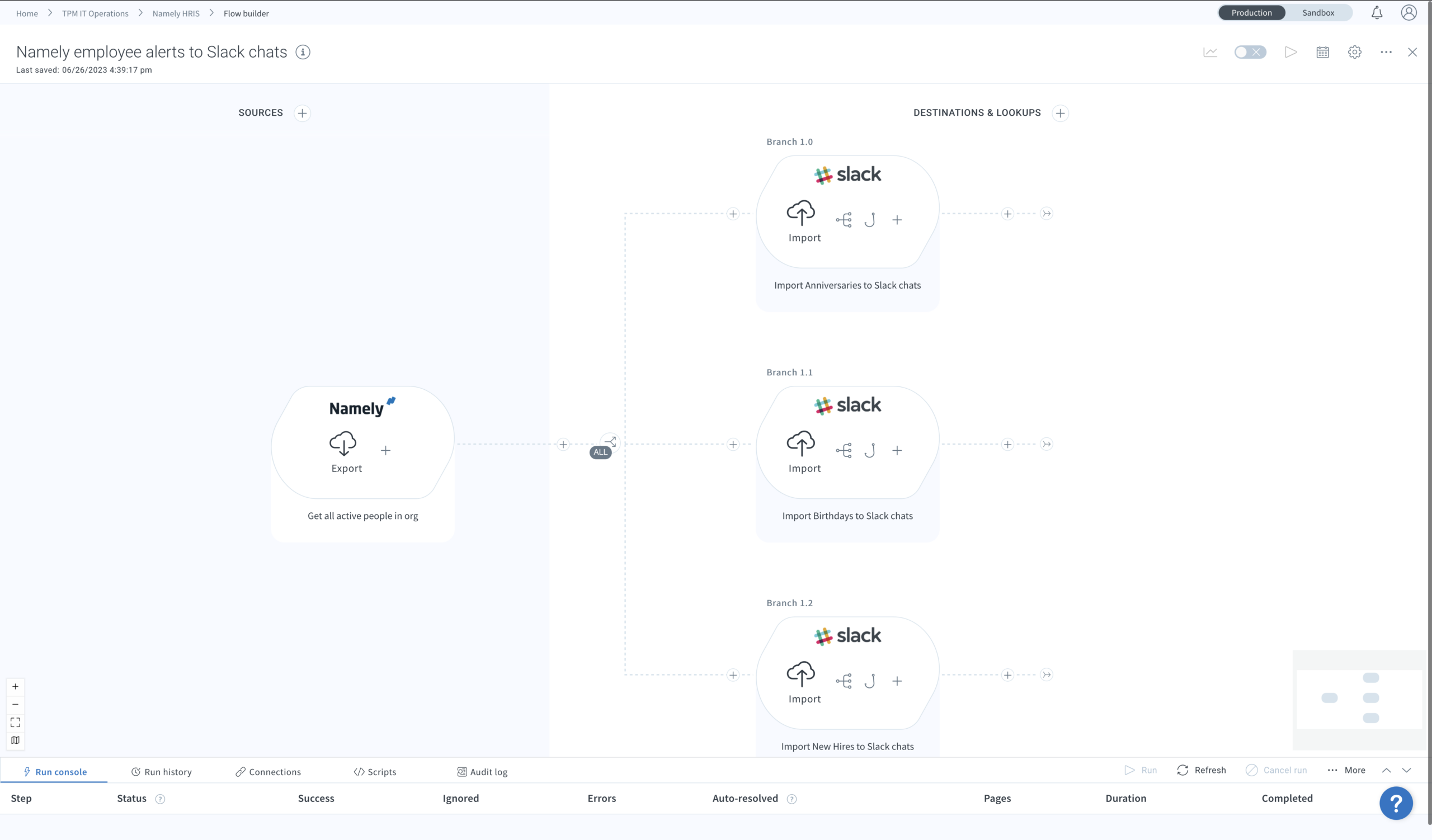Run the flow with the play icon

tap(1290, 52)
